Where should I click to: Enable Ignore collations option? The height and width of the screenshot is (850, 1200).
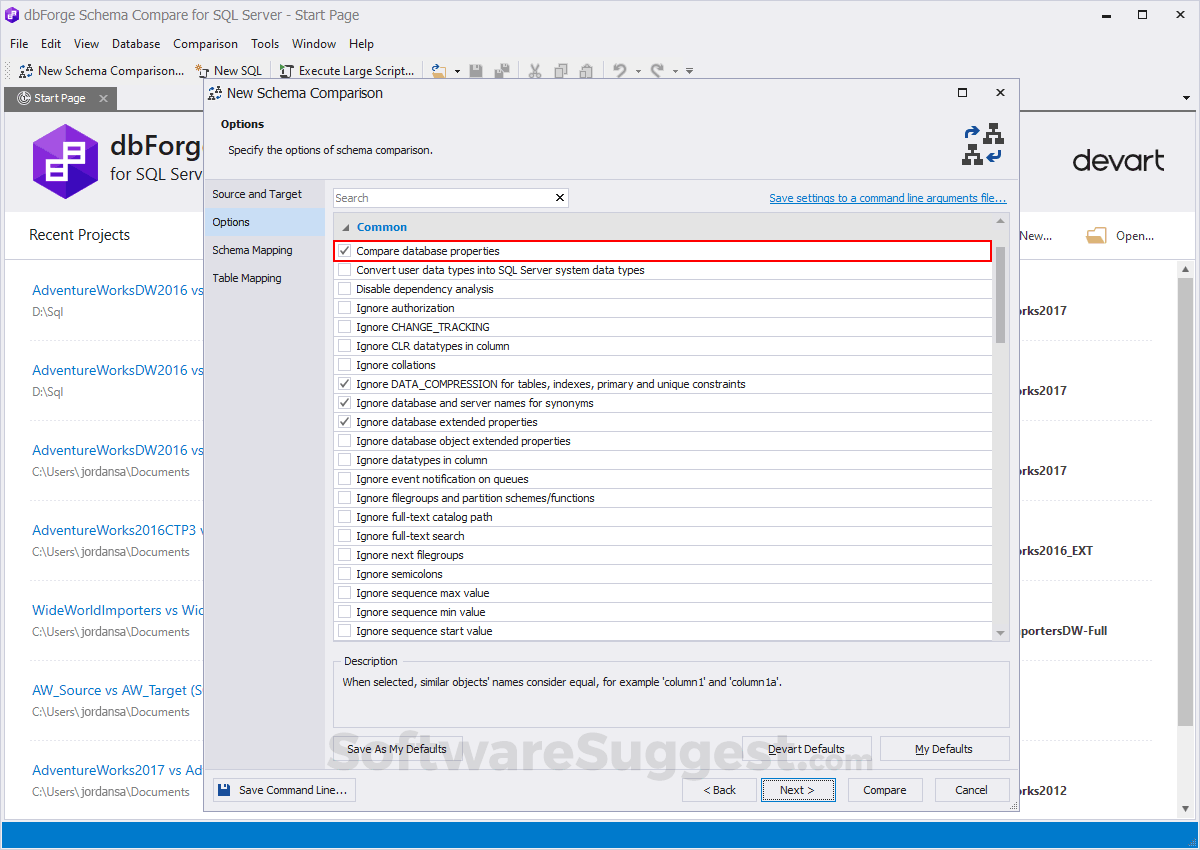(343, 365)
